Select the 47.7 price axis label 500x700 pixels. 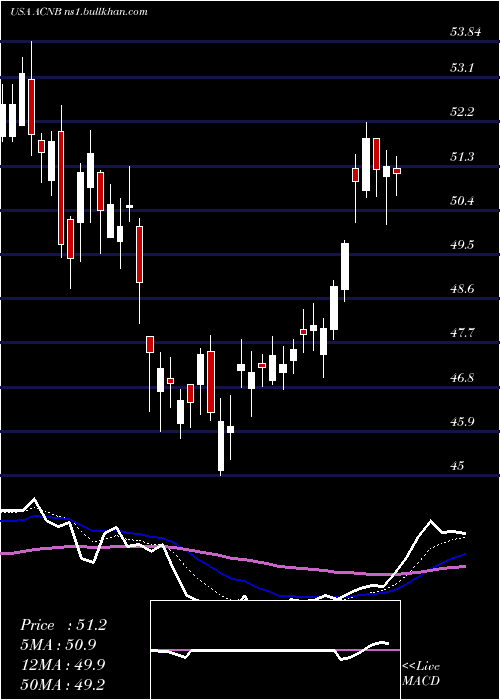pos(462,333)
